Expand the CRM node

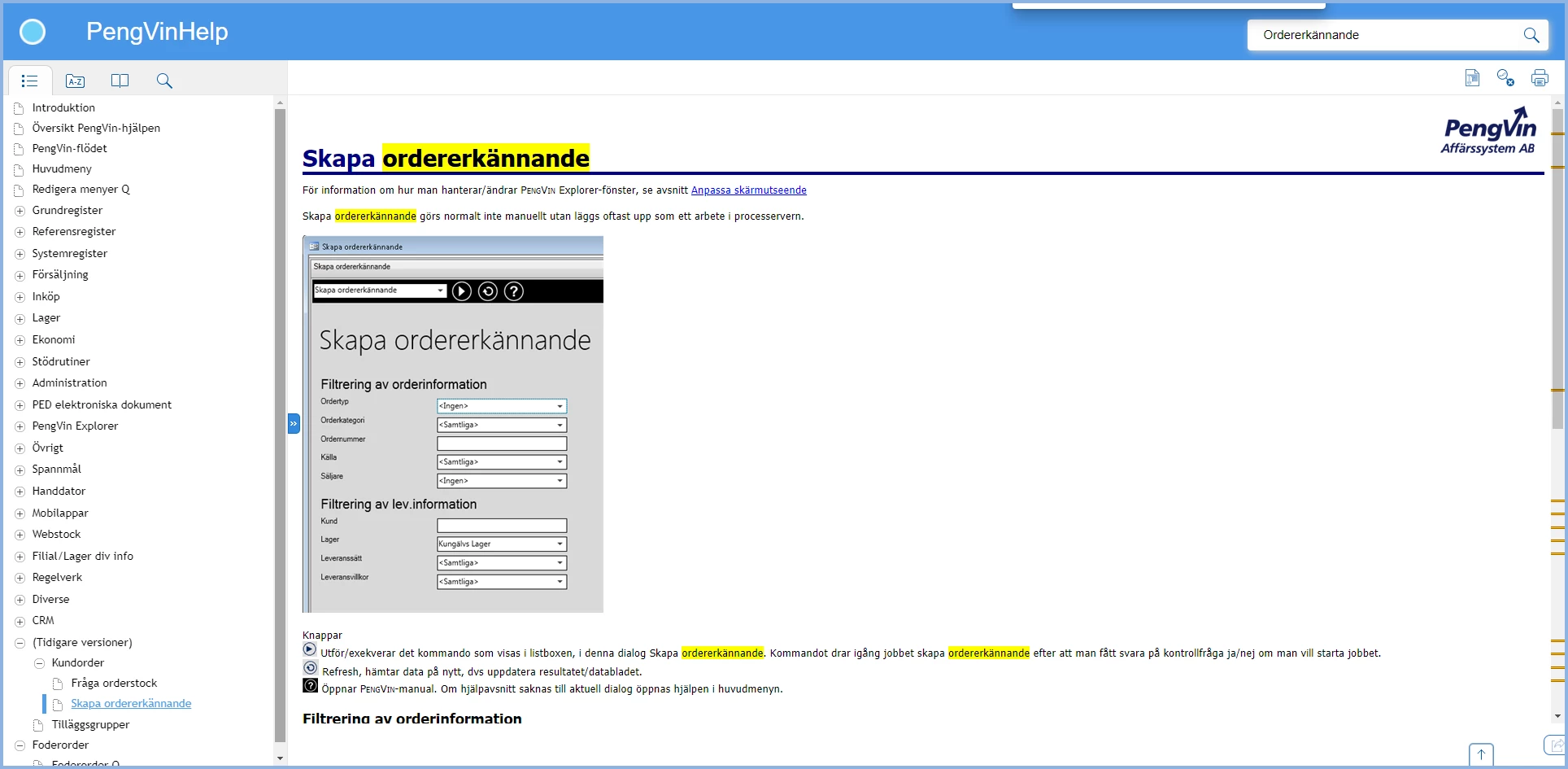(20, 621)
